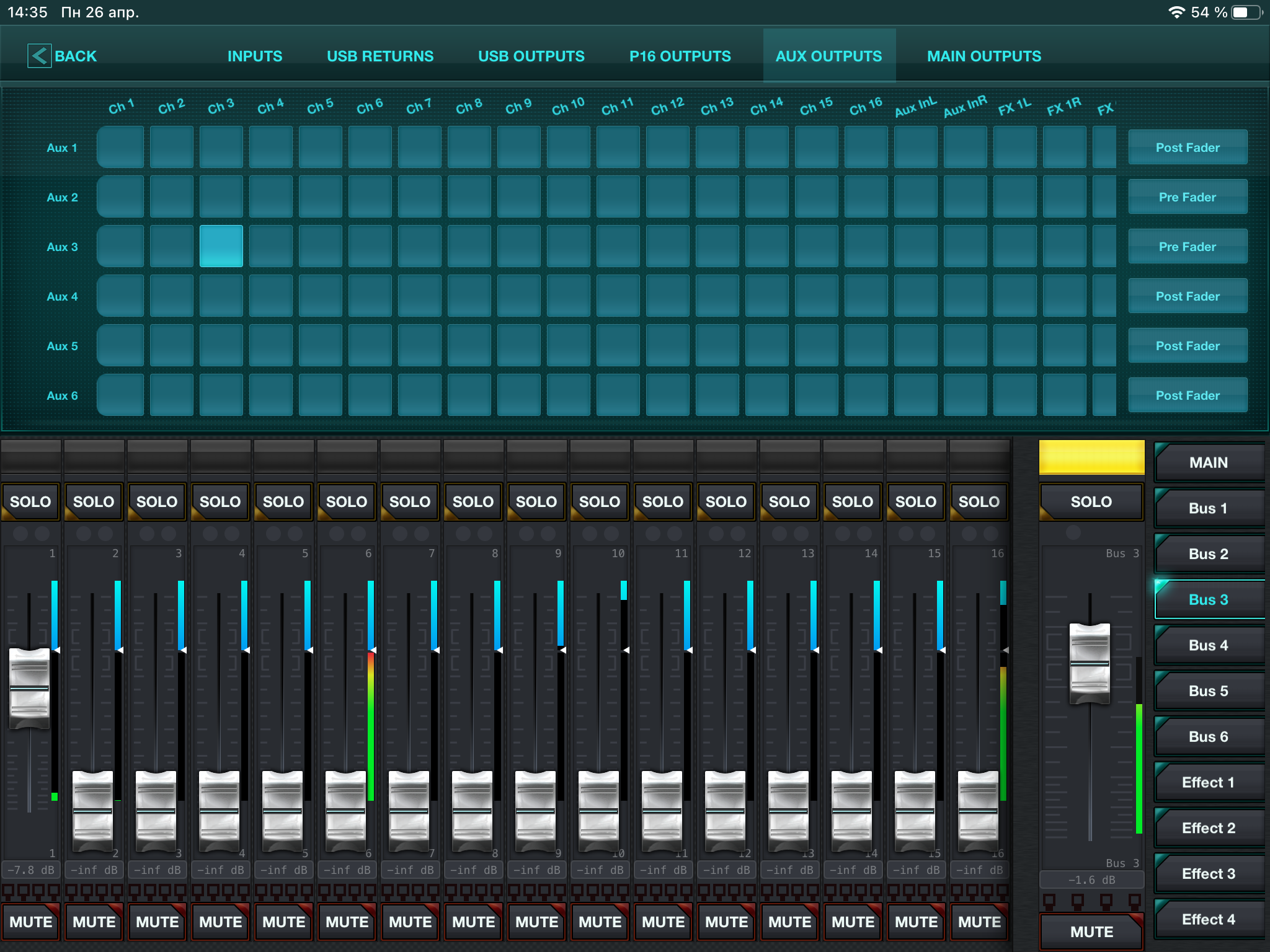Select the MAIN mix layer
Viewport: 1270px width, 952px height.
coord(1208,462)
